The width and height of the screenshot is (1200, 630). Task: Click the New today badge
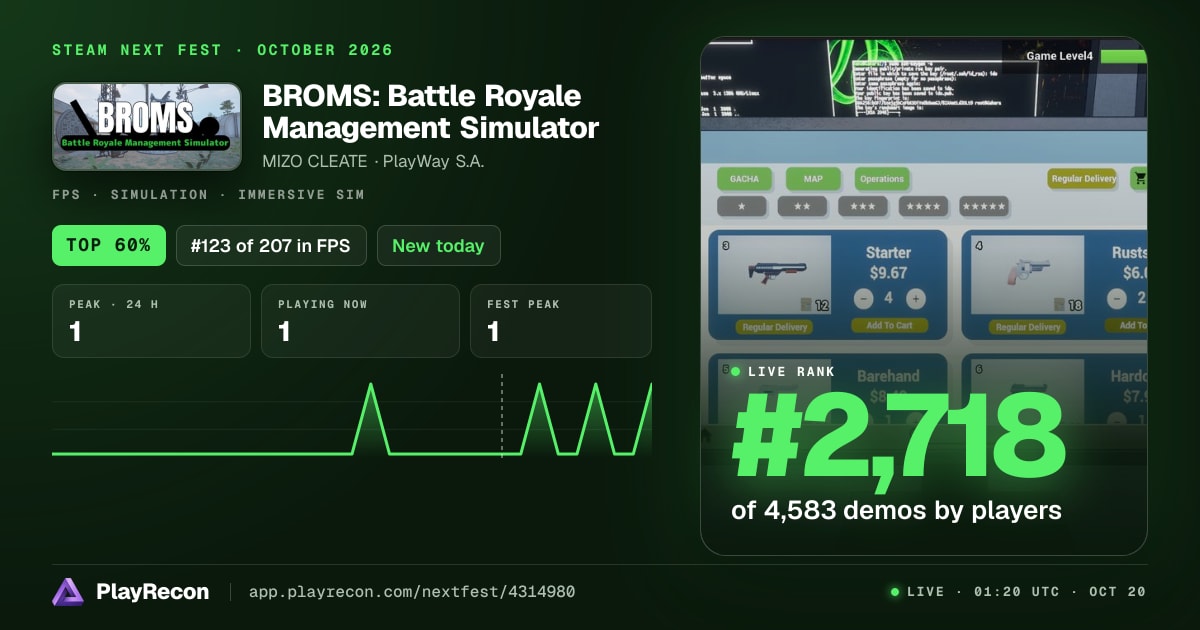pos(438,245)
